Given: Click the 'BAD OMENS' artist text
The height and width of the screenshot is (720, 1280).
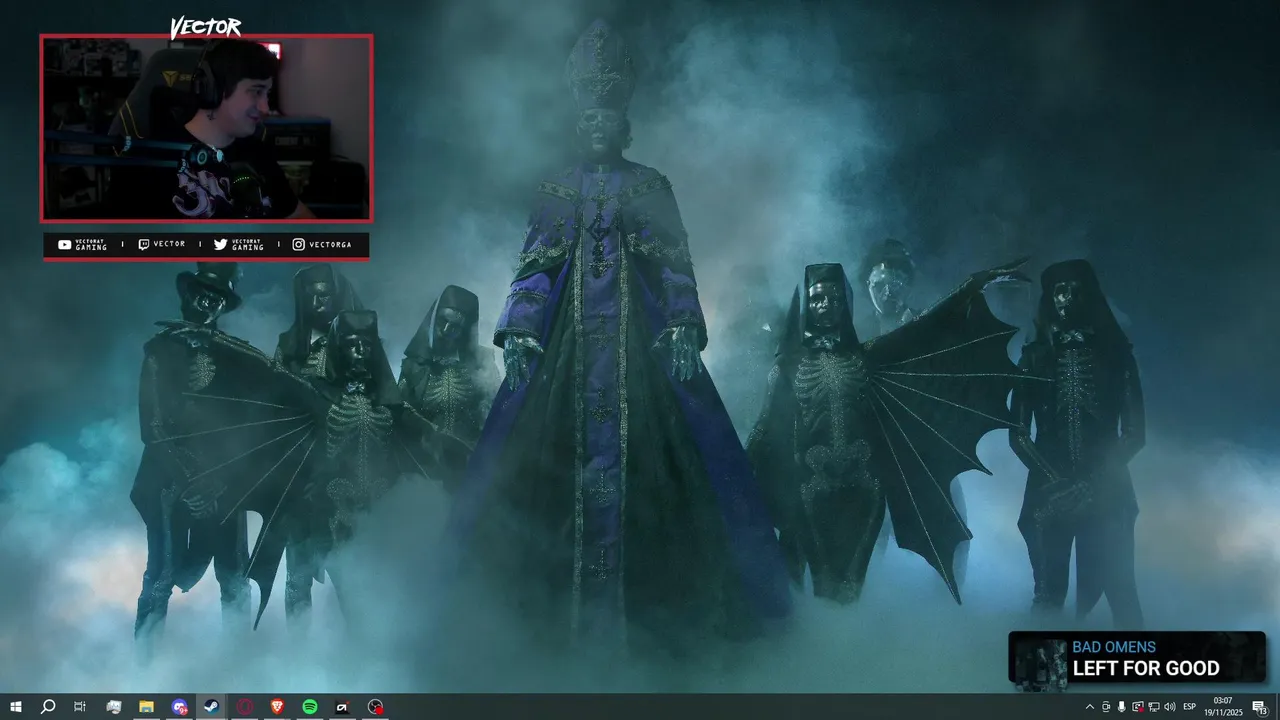Looking at the screenshot, I should point(1114,647).
